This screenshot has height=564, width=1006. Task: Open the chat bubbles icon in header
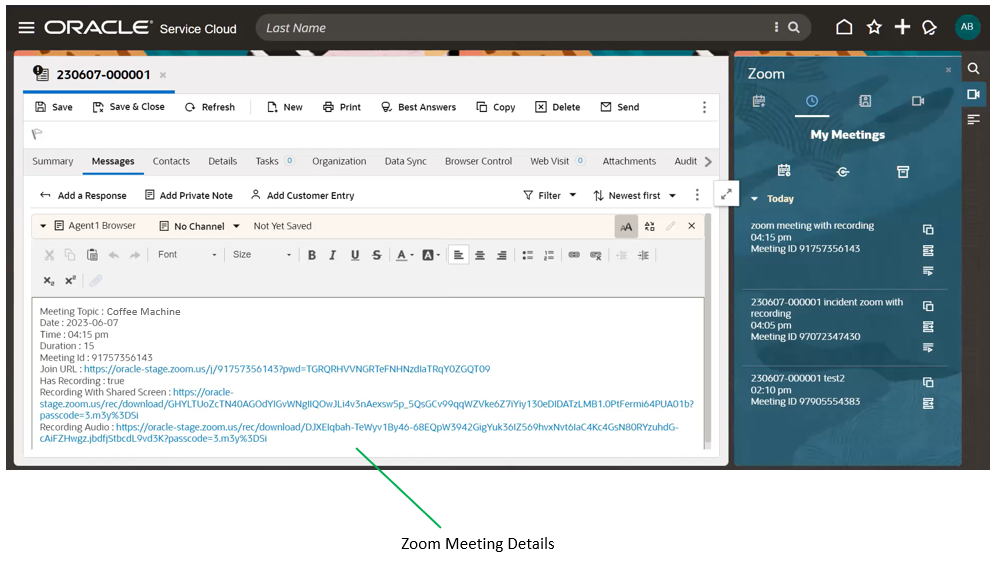pyautogui.click(x=929, y=28)
